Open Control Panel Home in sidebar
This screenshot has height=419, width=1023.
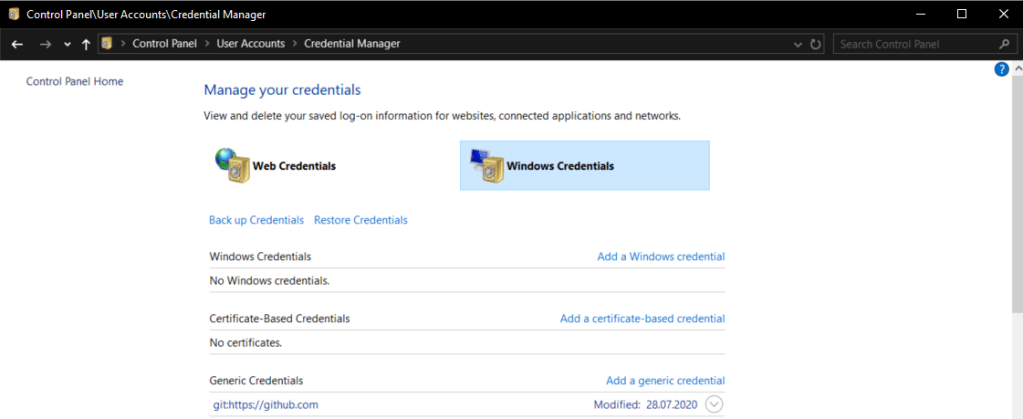[x=74, y=82]
